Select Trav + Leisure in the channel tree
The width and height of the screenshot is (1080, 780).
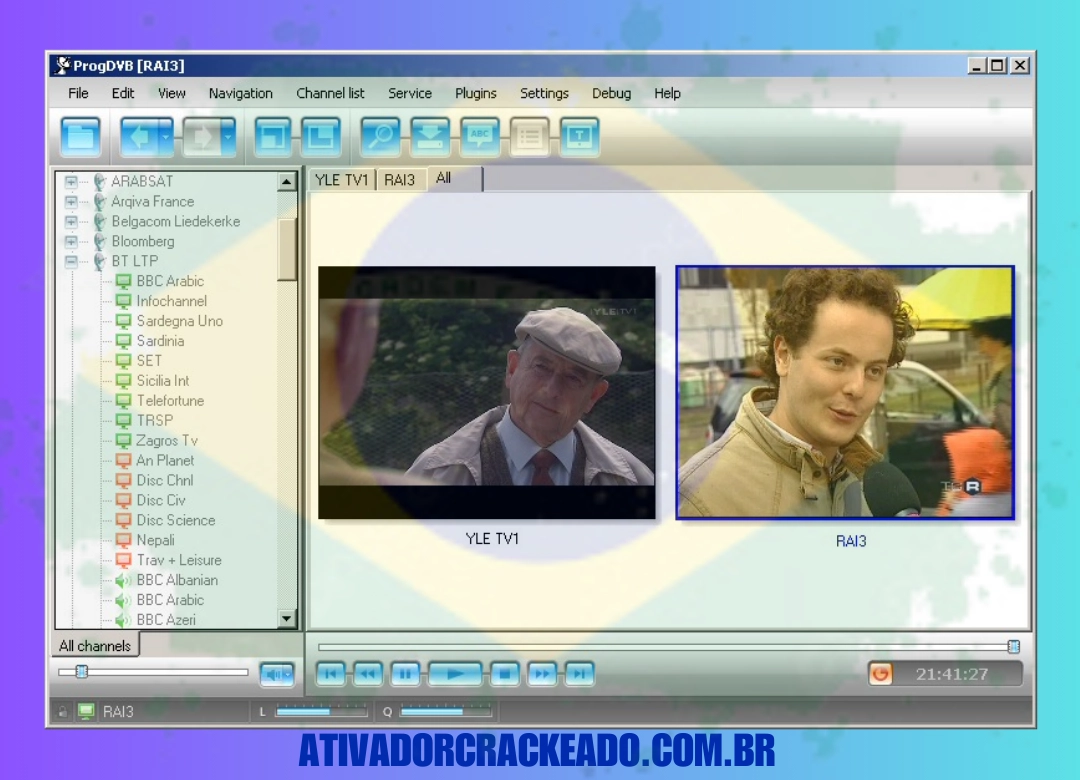[x=179, y=560]
